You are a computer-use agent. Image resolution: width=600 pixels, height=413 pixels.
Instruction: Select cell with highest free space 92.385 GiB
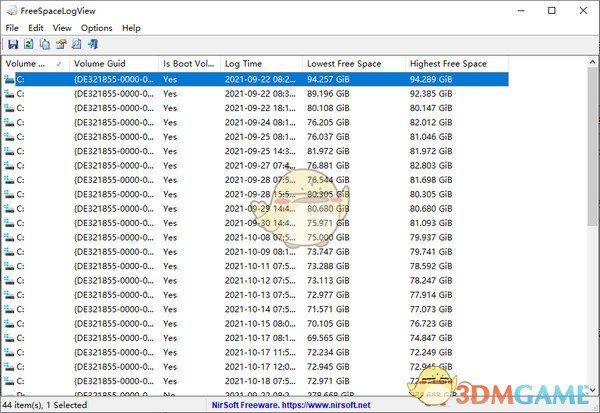click(431, 94)
